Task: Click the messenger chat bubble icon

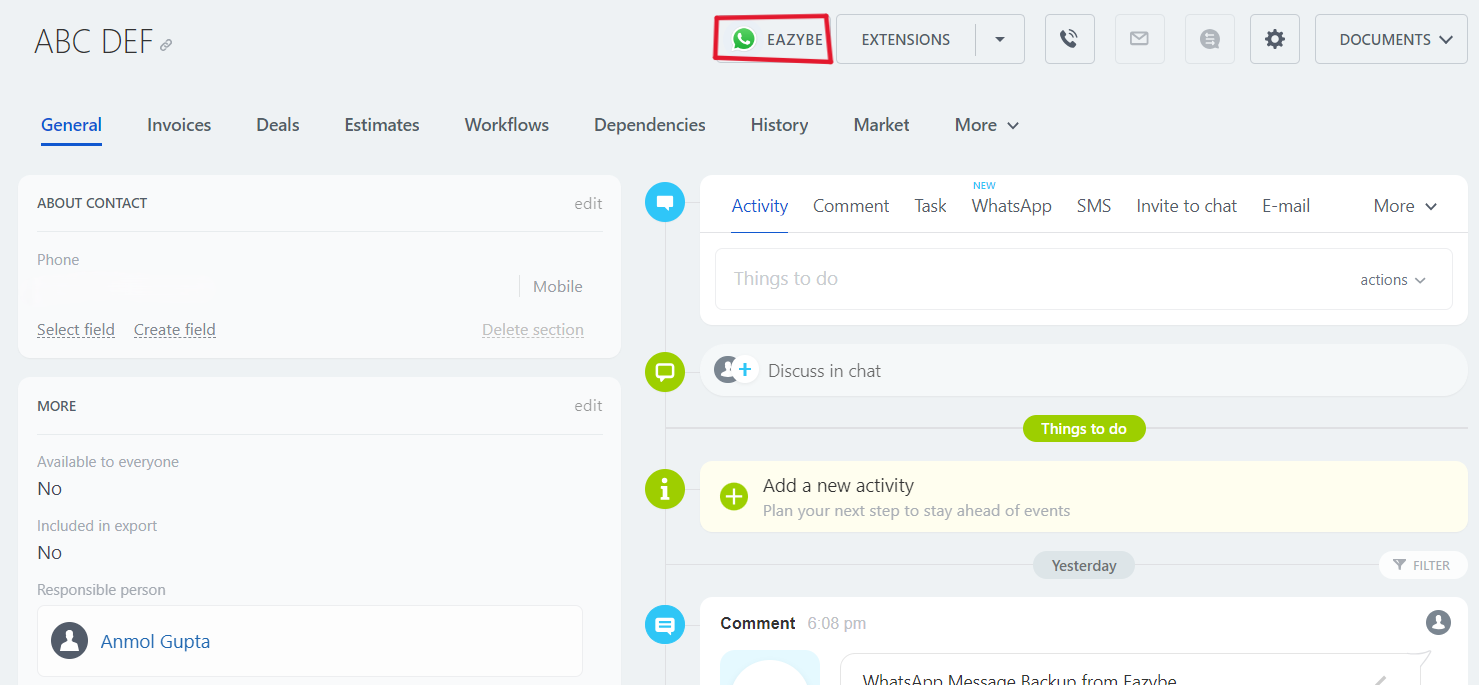Action: pos(1209,39)
